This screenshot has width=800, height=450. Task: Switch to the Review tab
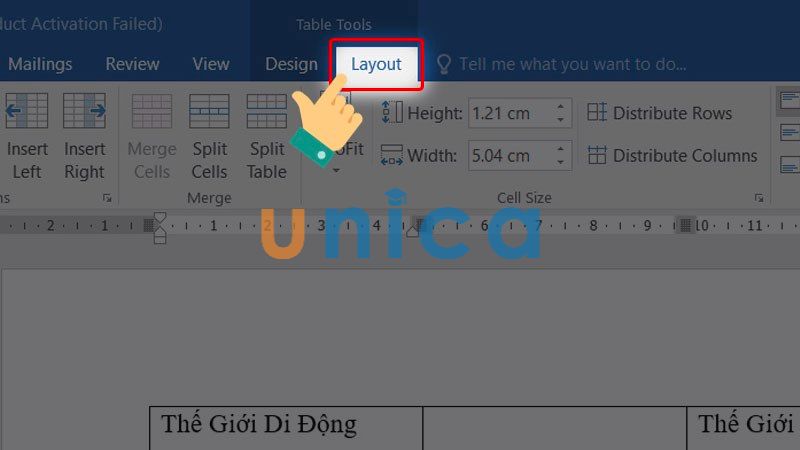132,64
